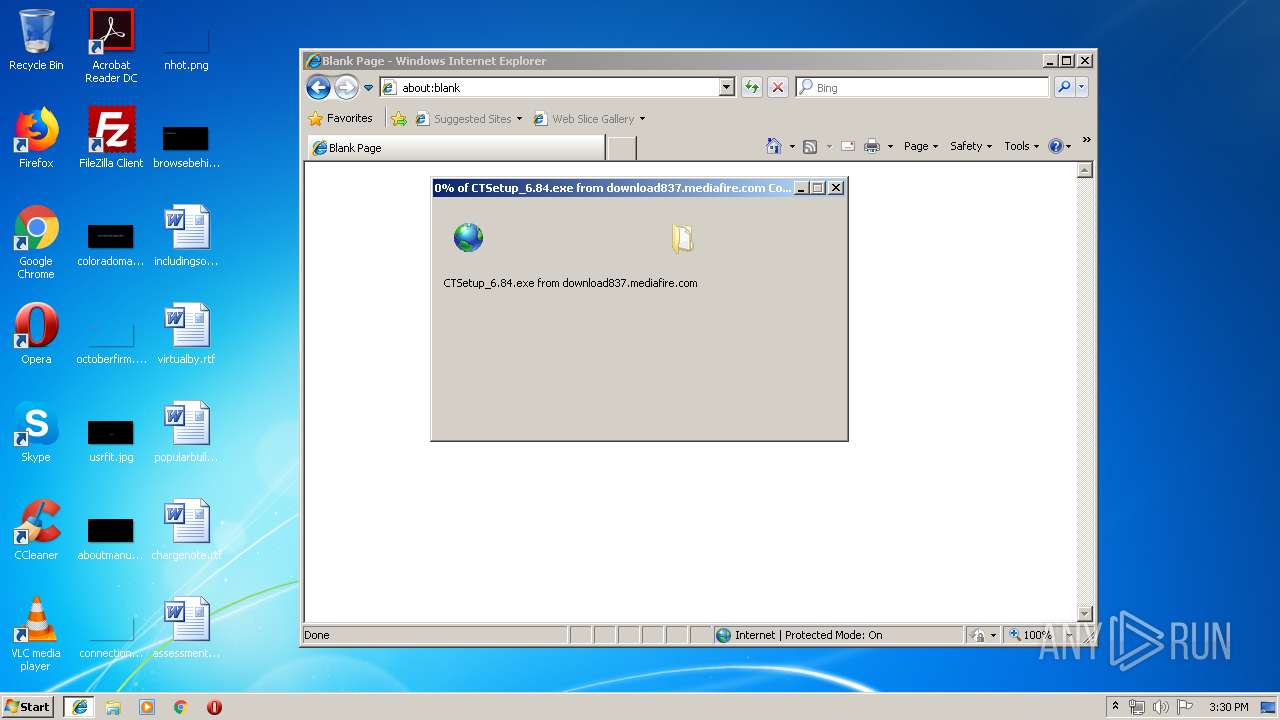Screen dimensions: 1280x720
Task: Select chargenote.rtf desktop file
Action: pyautogui.click(x=187, y=530)
